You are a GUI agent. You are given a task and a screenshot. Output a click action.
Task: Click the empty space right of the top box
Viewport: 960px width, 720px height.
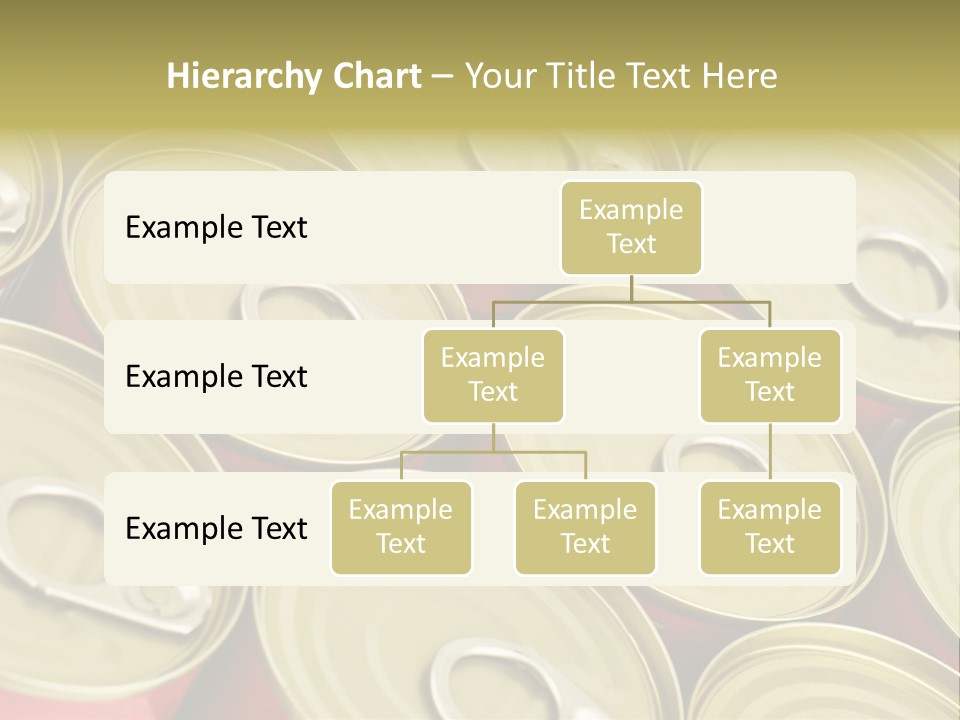(x=778, y=228)
